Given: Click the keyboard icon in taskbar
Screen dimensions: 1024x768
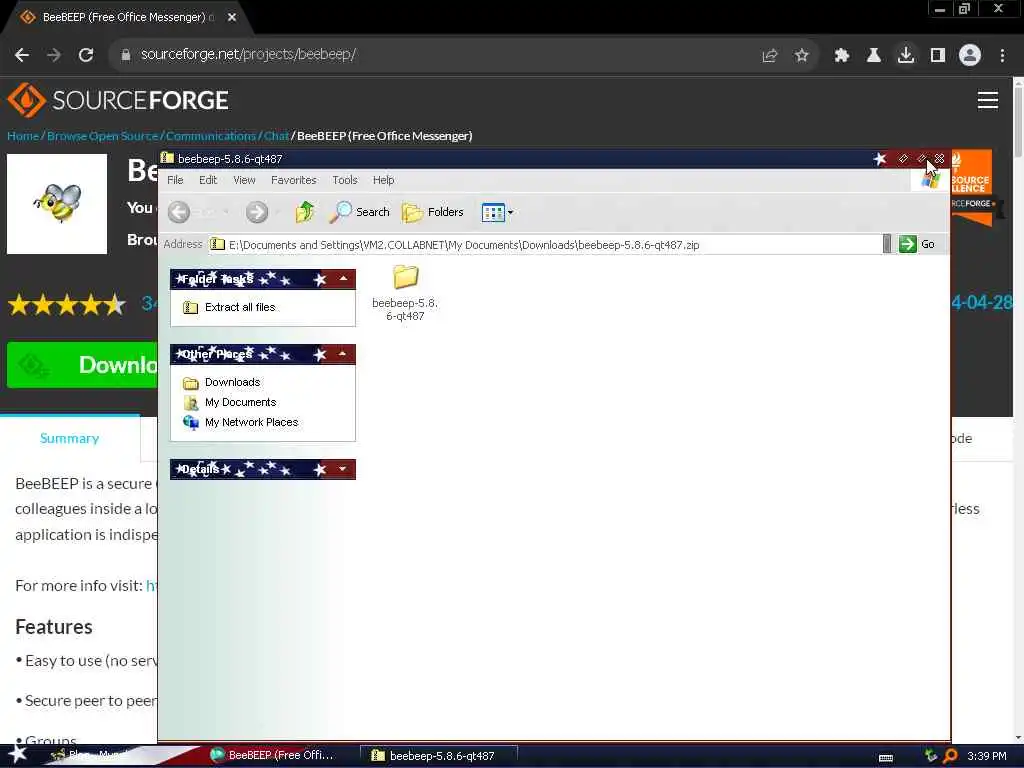Looking at the screenshot, I should tap(886, 758).
